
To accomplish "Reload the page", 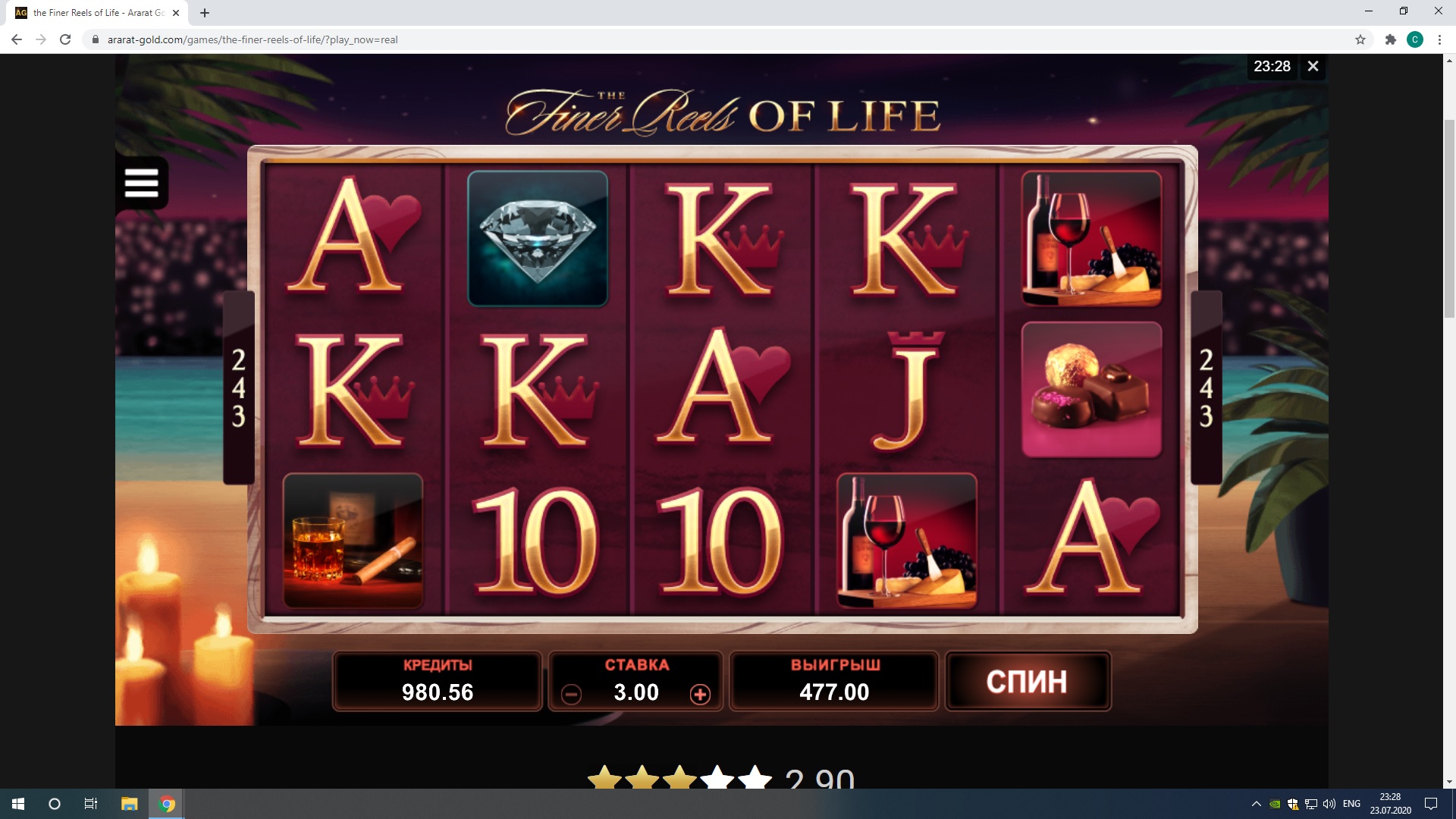I will 65,39.
